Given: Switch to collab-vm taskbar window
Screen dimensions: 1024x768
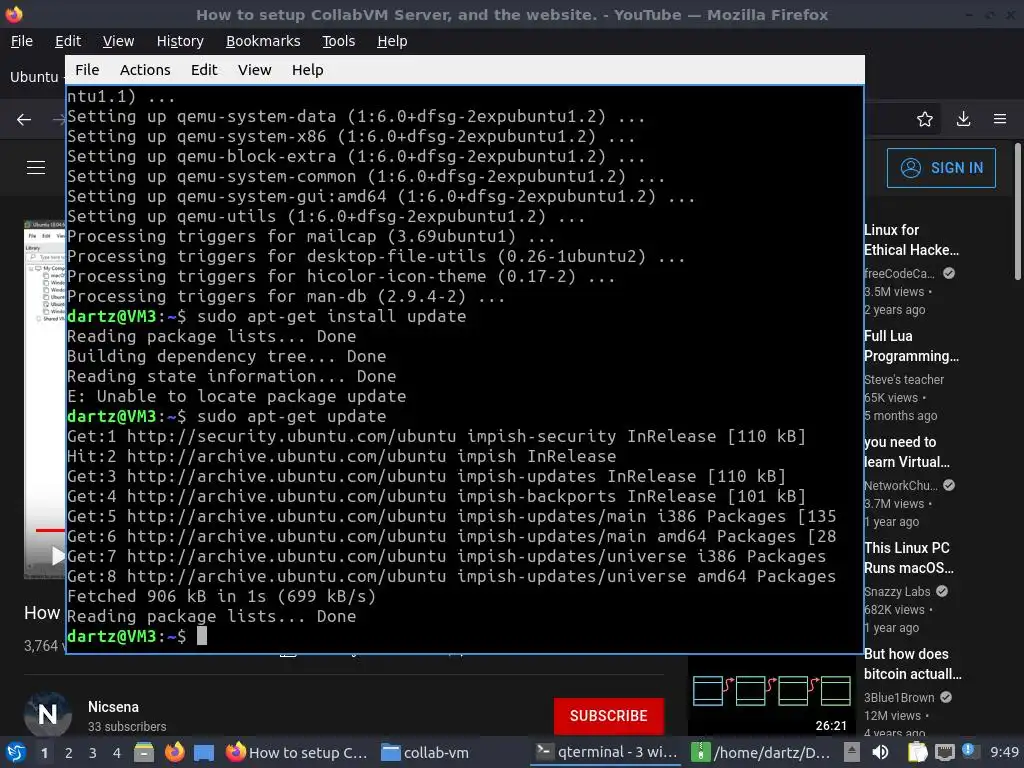Looking at the screenshot, I should [425, 753].
